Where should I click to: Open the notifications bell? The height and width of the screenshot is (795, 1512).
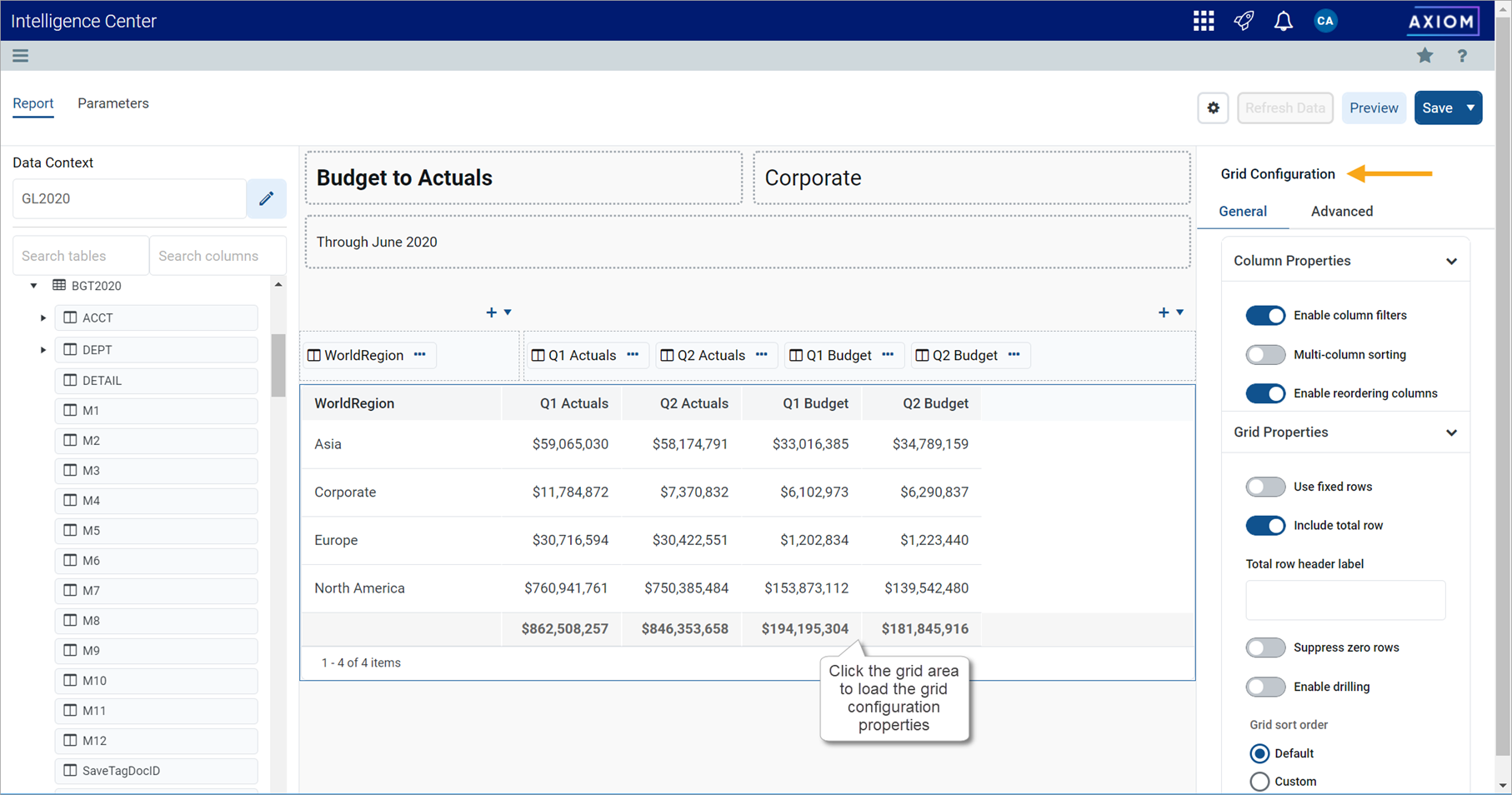1283,21
